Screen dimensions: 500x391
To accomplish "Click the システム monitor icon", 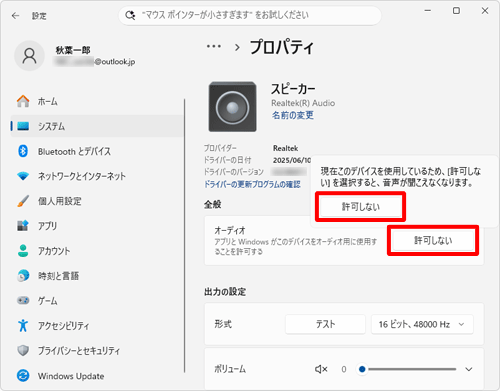I will click(x=23, y=126).
